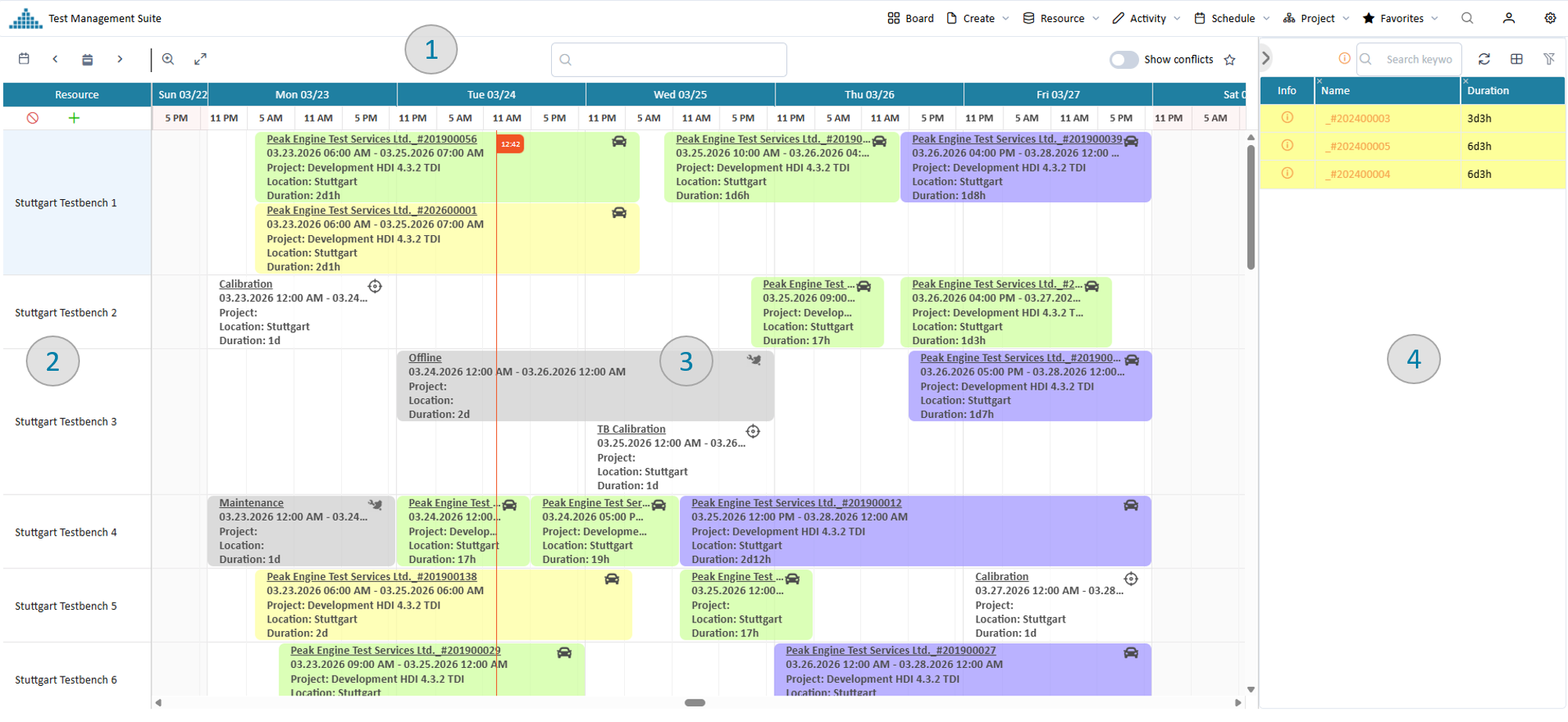Open the Offline entry link
Viewport: 1568px width, 722px height.
tap(425, 357)
